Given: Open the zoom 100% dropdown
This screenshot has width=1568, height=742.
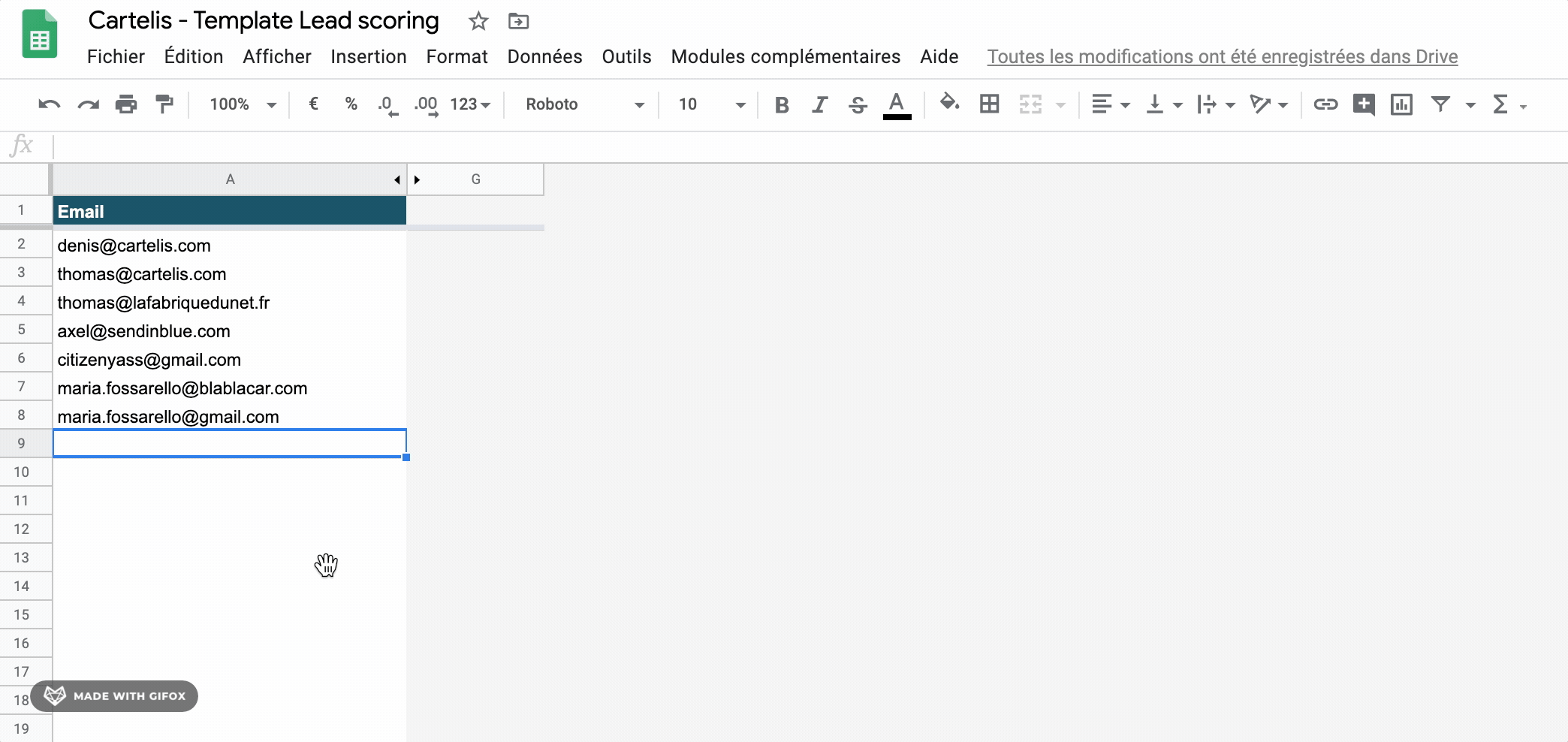Looking at the screenshot, I should 243,104.
